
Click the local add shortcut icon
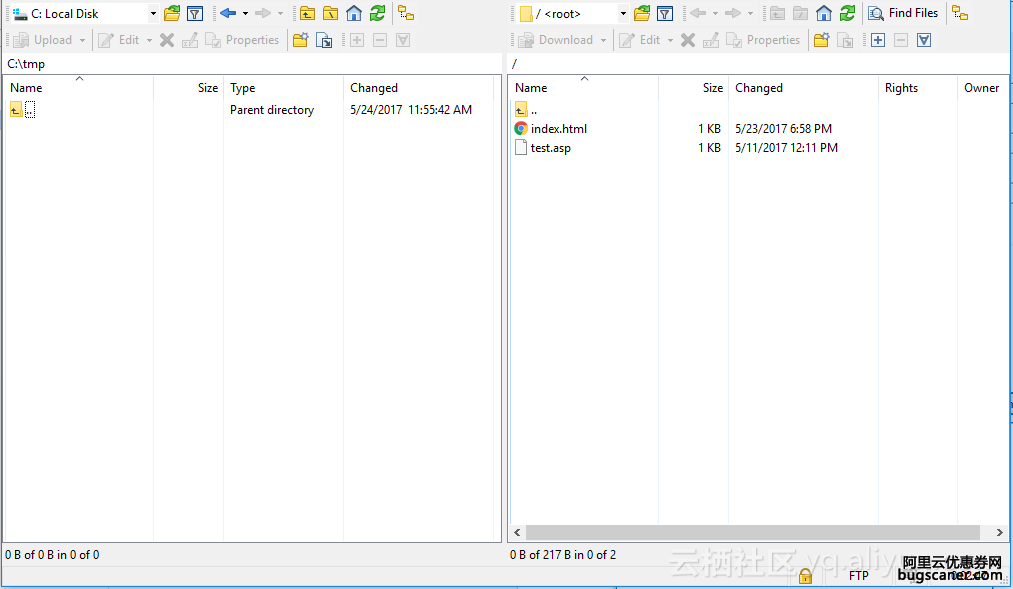pyautogui.click(x=324, y=40)
